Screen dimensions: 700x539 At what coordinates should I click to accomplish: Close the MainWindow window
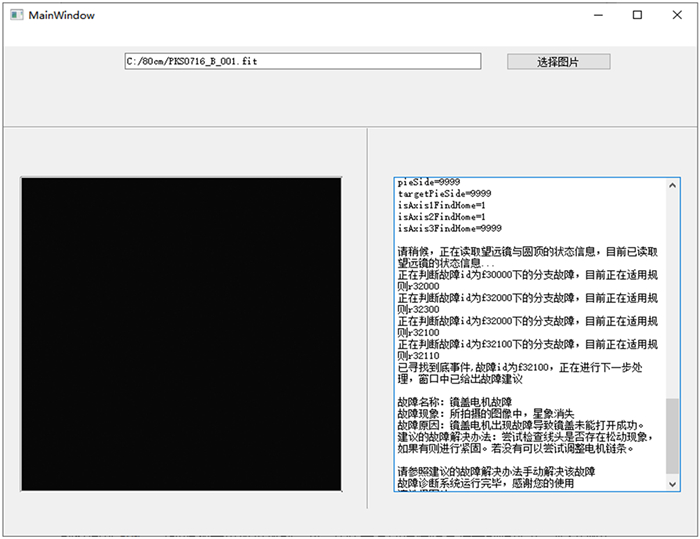(x=677, y=15)
